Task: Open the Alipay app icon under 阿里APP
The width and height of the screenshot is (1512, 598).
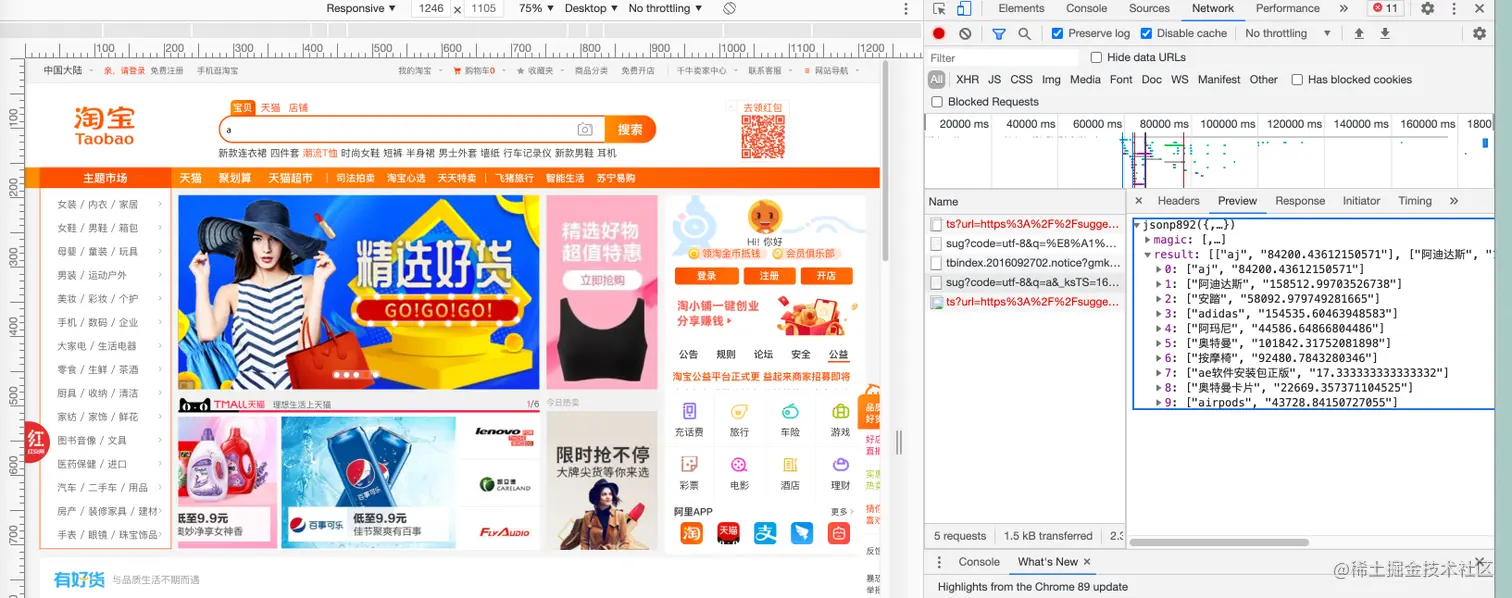Action: [x=765, y=534]
